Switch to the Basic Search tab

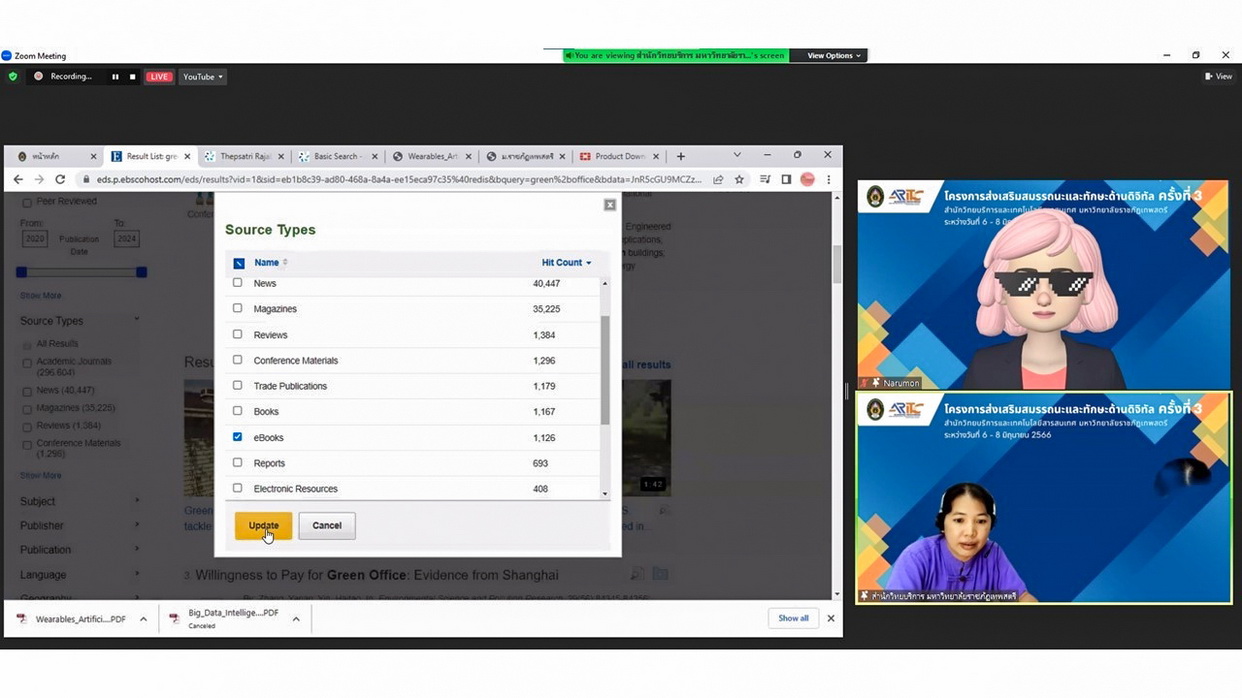[337, 156]
